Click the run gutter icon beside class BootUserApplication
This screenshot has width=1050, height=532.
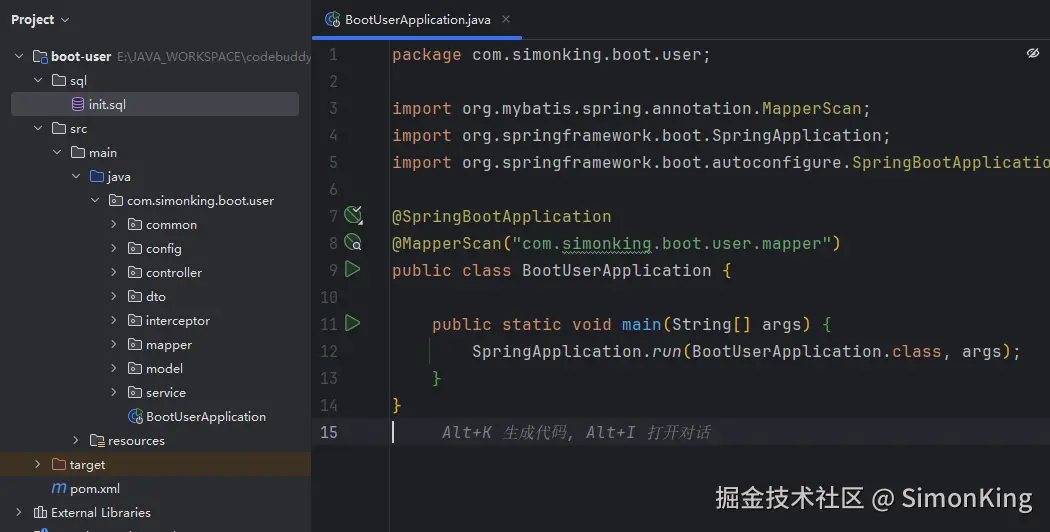pos(352,269)
